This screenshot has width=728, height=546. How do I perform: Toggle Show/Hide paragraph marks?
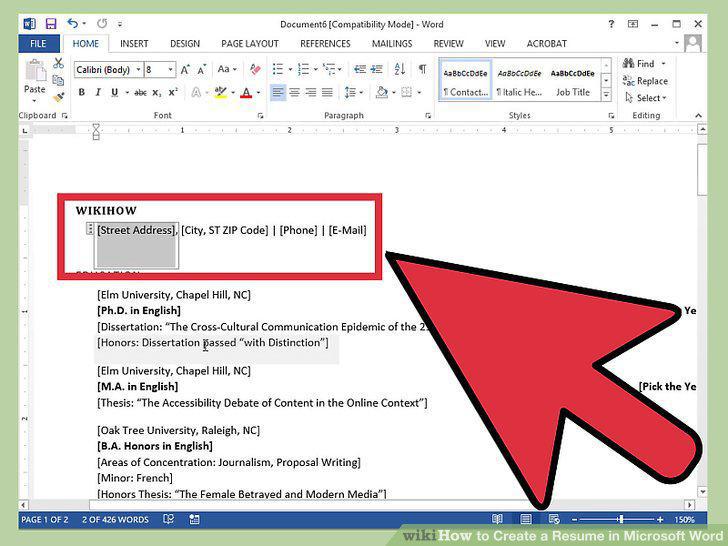pyautogui.click(x=422, y=69)
